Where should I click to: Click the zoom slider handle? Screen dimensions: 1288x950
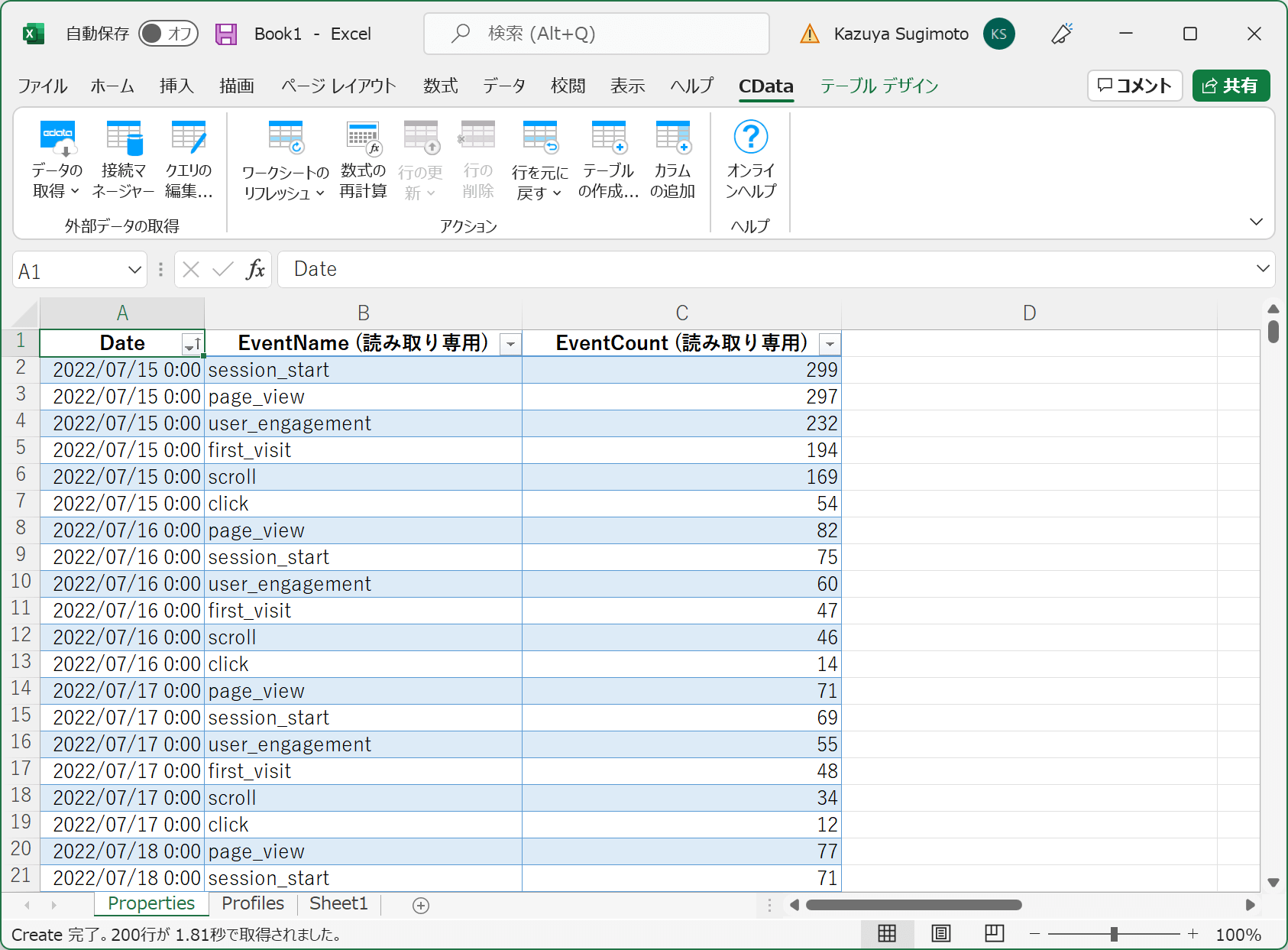[x=1114, y=934]
